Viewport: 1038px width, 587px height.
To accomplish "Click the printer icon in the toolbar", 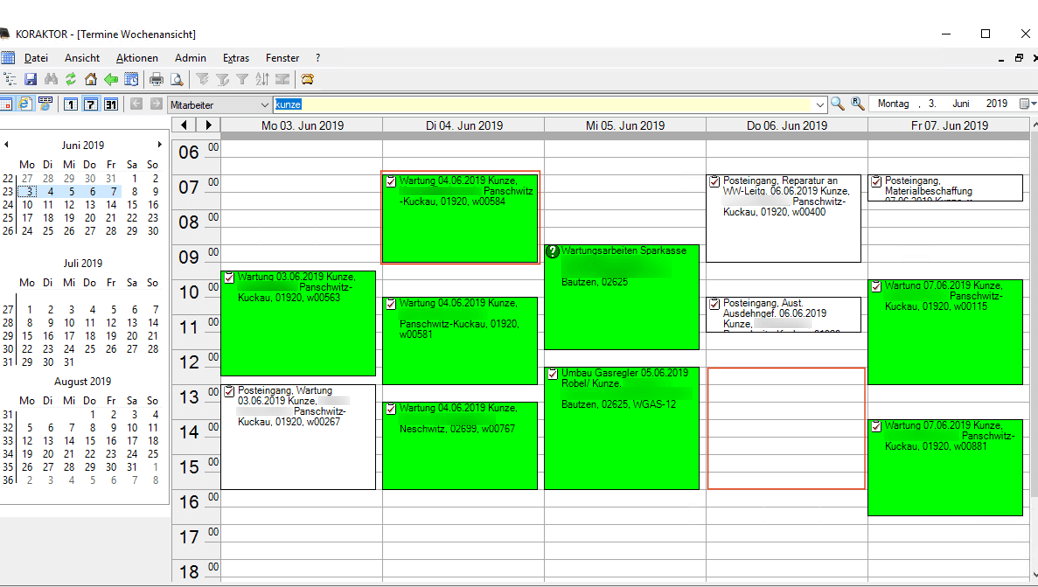I will tap(156, 79).
